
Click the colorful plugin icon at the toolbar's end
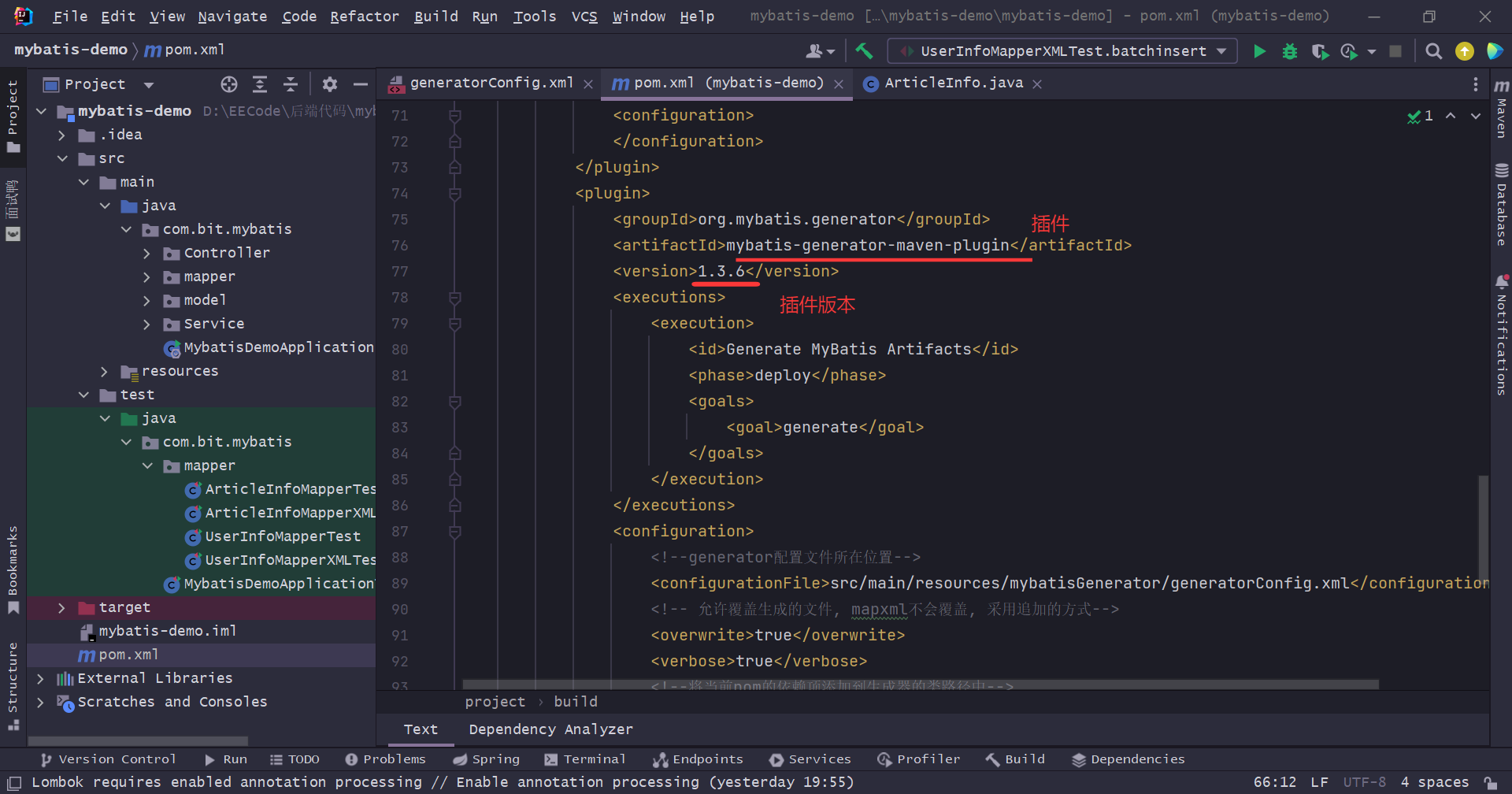1494,51
